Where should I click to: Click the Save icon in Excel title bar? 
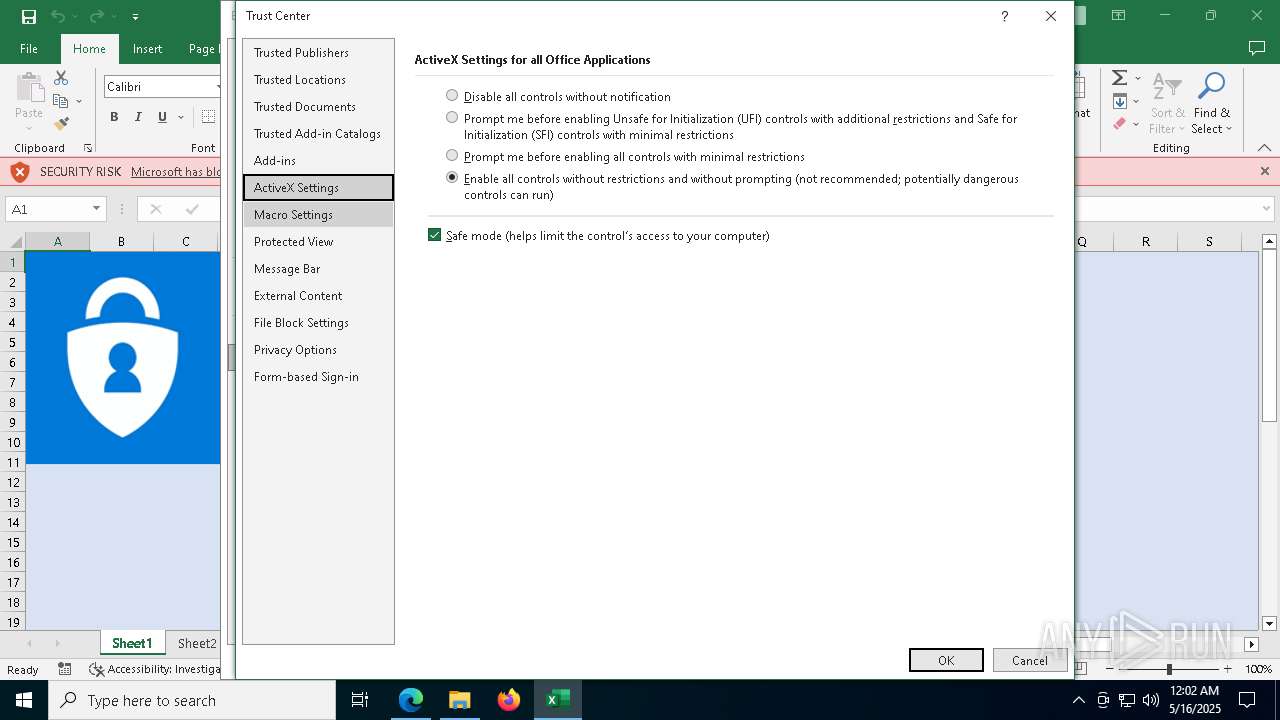[x=29, y=16]
